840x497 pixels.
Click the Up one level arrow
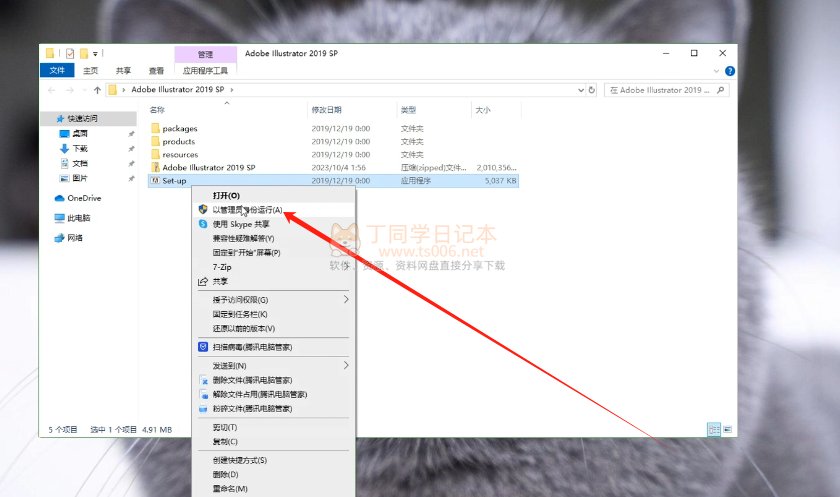(x=97, y=90)
